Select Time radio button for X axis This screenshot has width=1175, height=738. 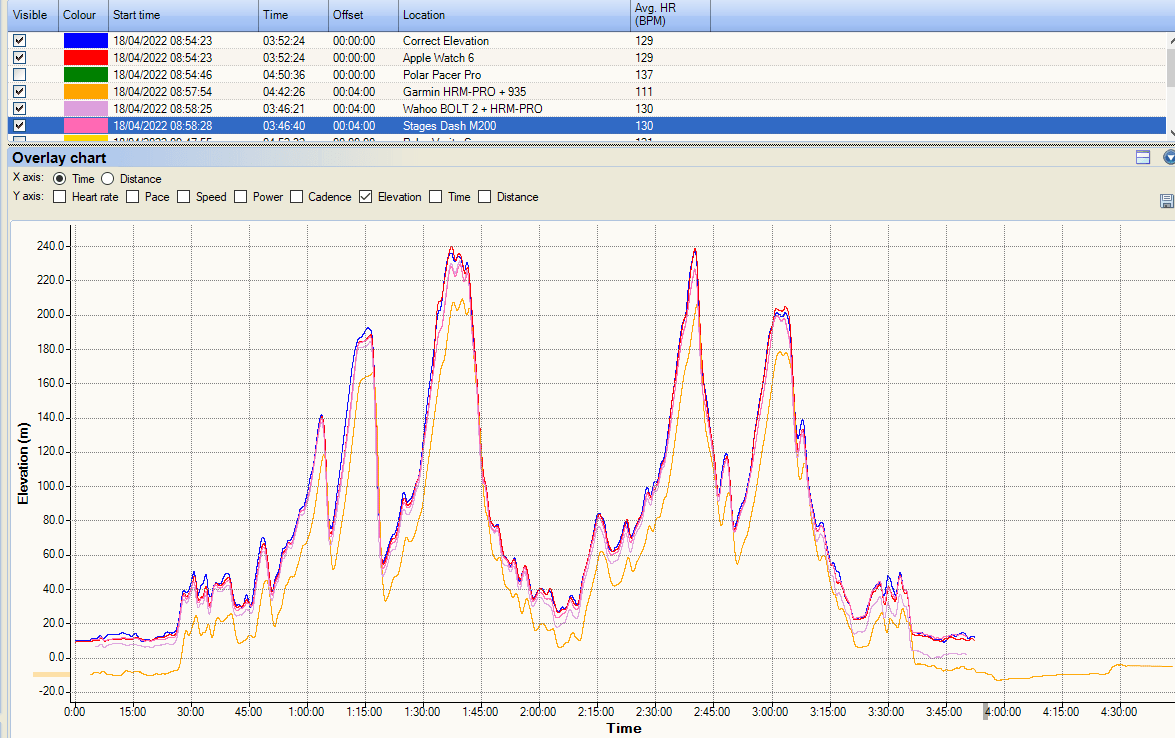click(59, 179)
